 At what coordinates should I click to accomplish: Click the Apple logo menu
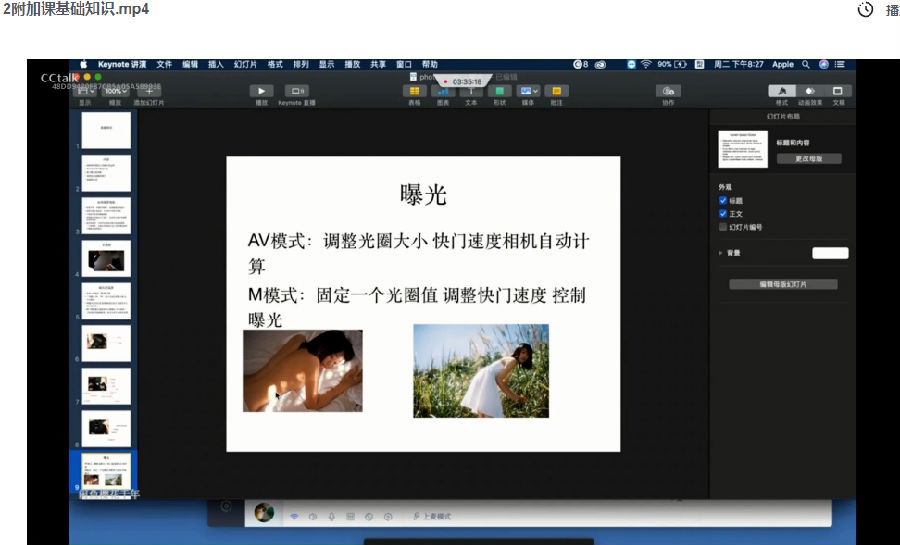[83, 64]
